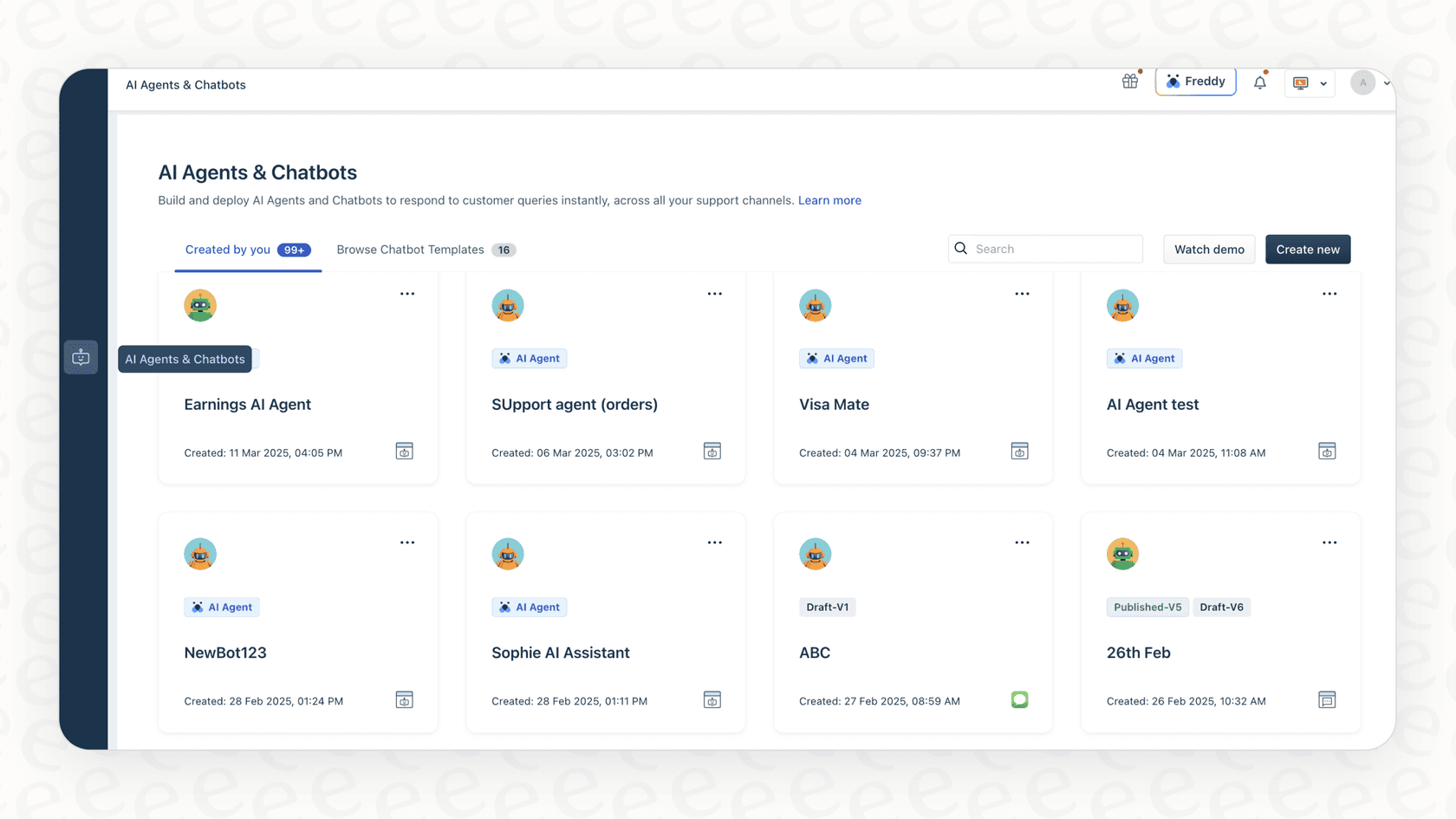Viewport: 1456px width, 819px height.
Task: Open the gift box rewards icon
Action: (1129, 81)
